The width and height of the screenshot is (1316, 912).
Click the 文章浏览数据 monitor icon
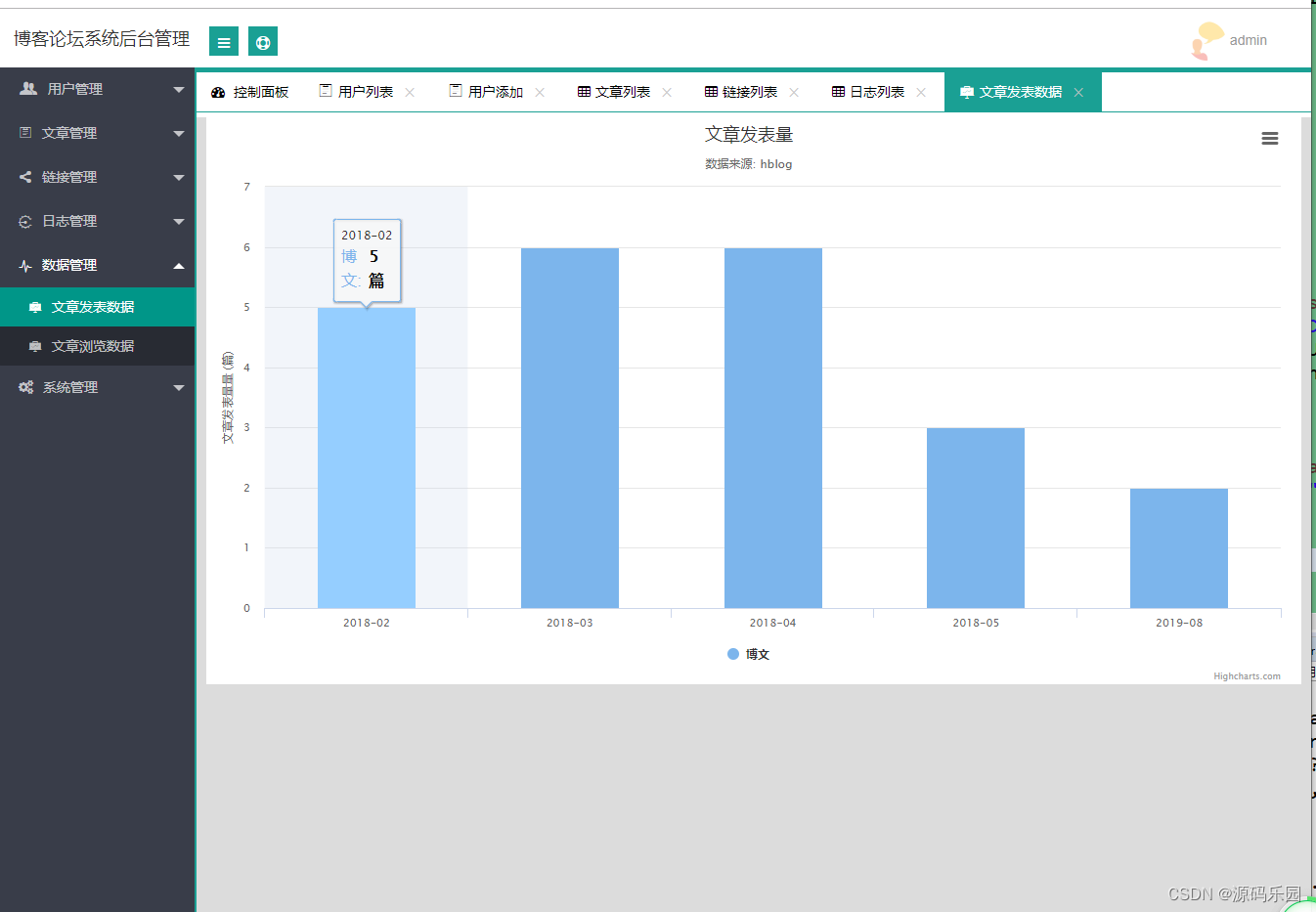click(x=33, y=346)
